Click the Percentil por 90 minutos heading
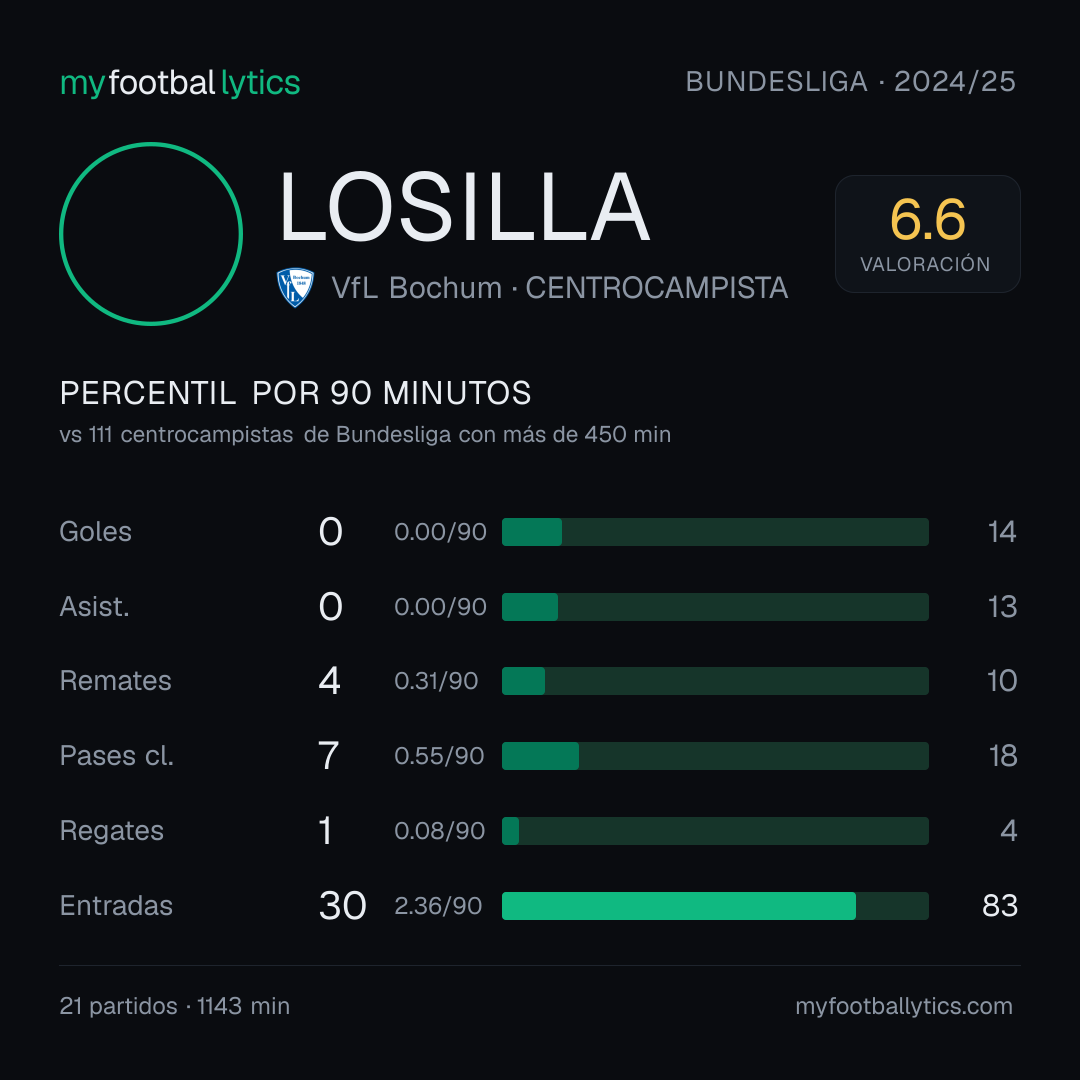1080x1080 pixels. (295, 393)
